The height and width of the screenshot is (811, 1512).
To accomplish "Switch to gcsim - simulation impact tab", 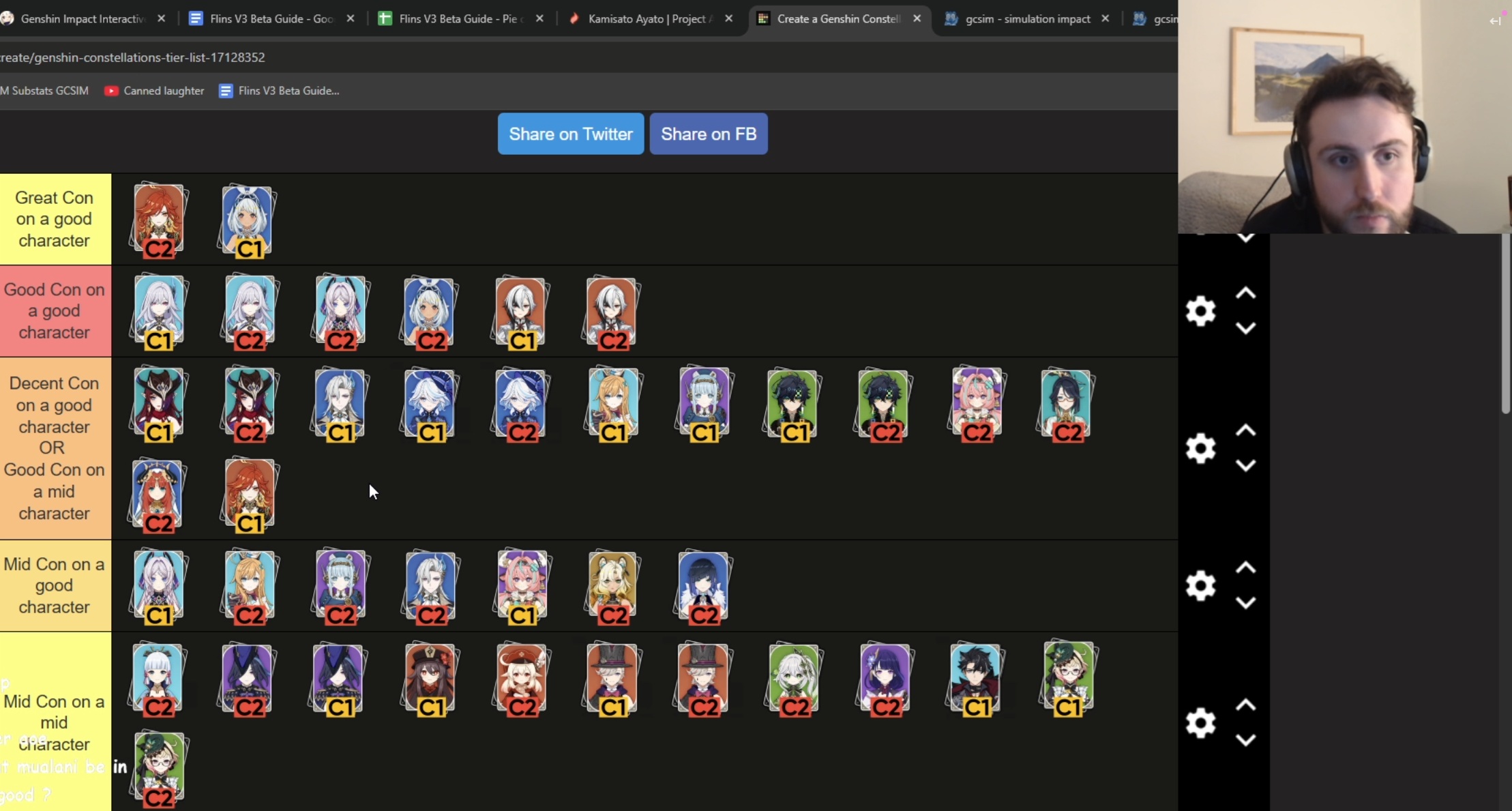I will coord(1026,19).
